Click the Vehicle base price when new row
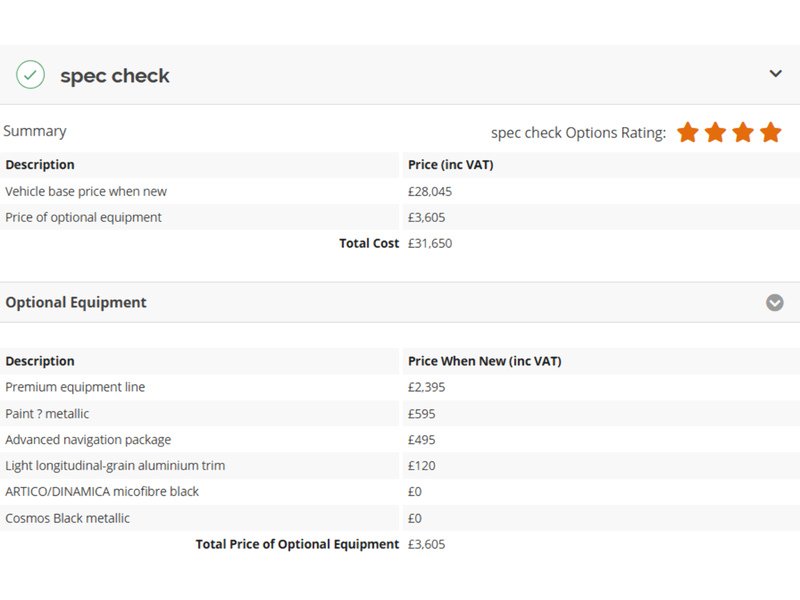The height and width of the screenshot is (600, 800). click(86, 191)
